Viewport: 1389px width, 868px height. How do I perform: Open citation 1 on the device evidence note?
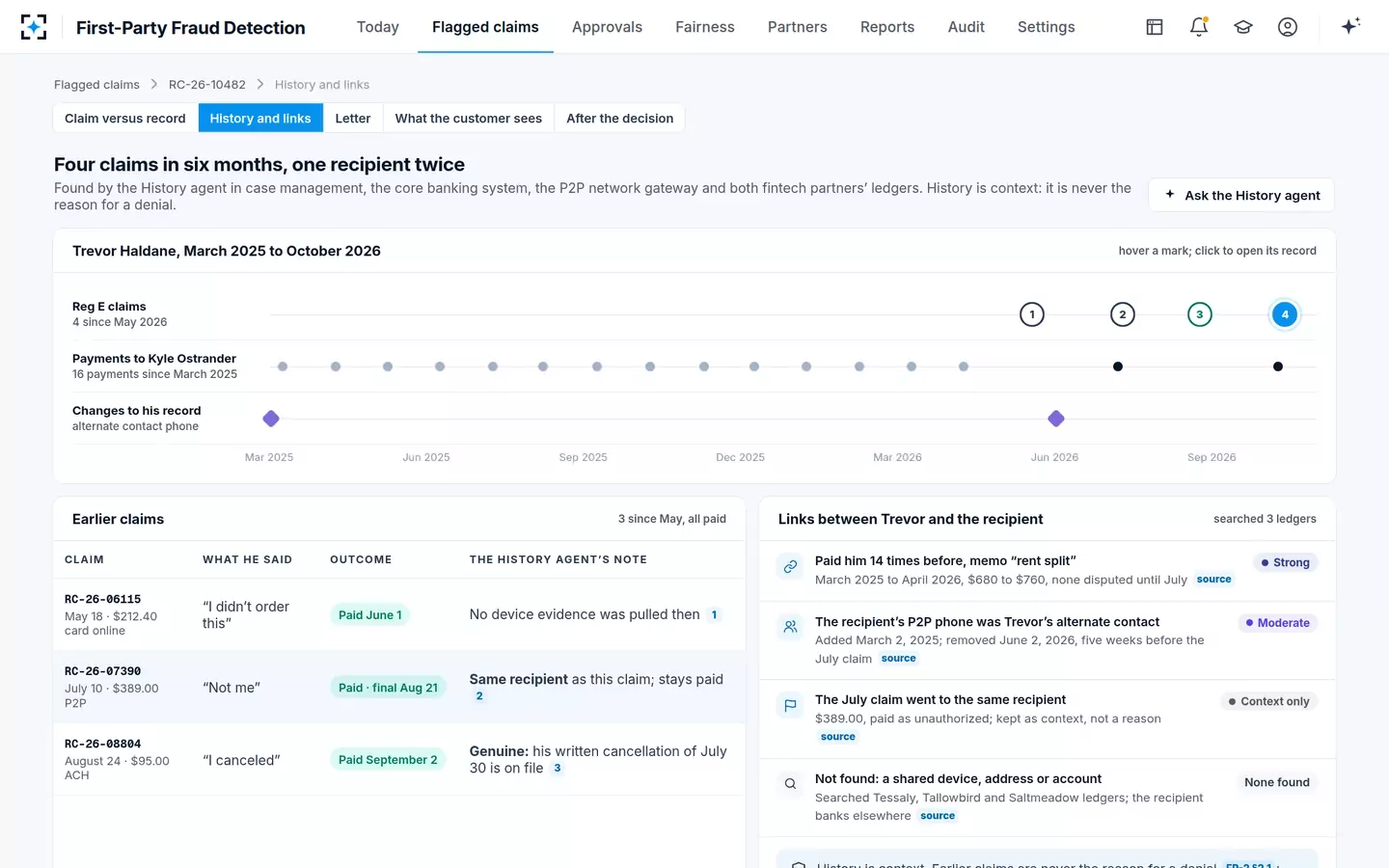coord(714,615)
